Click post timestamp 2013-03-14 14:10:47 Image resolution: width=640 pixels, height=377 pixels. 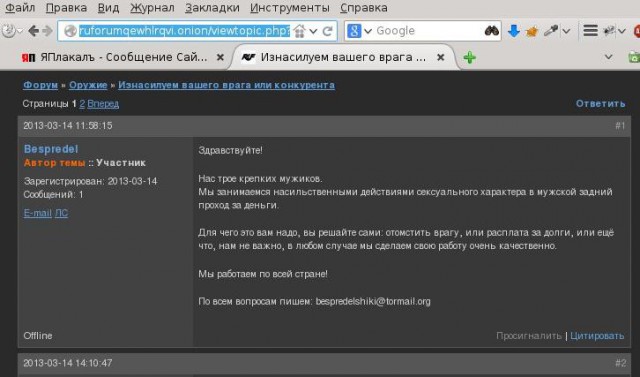68,363
